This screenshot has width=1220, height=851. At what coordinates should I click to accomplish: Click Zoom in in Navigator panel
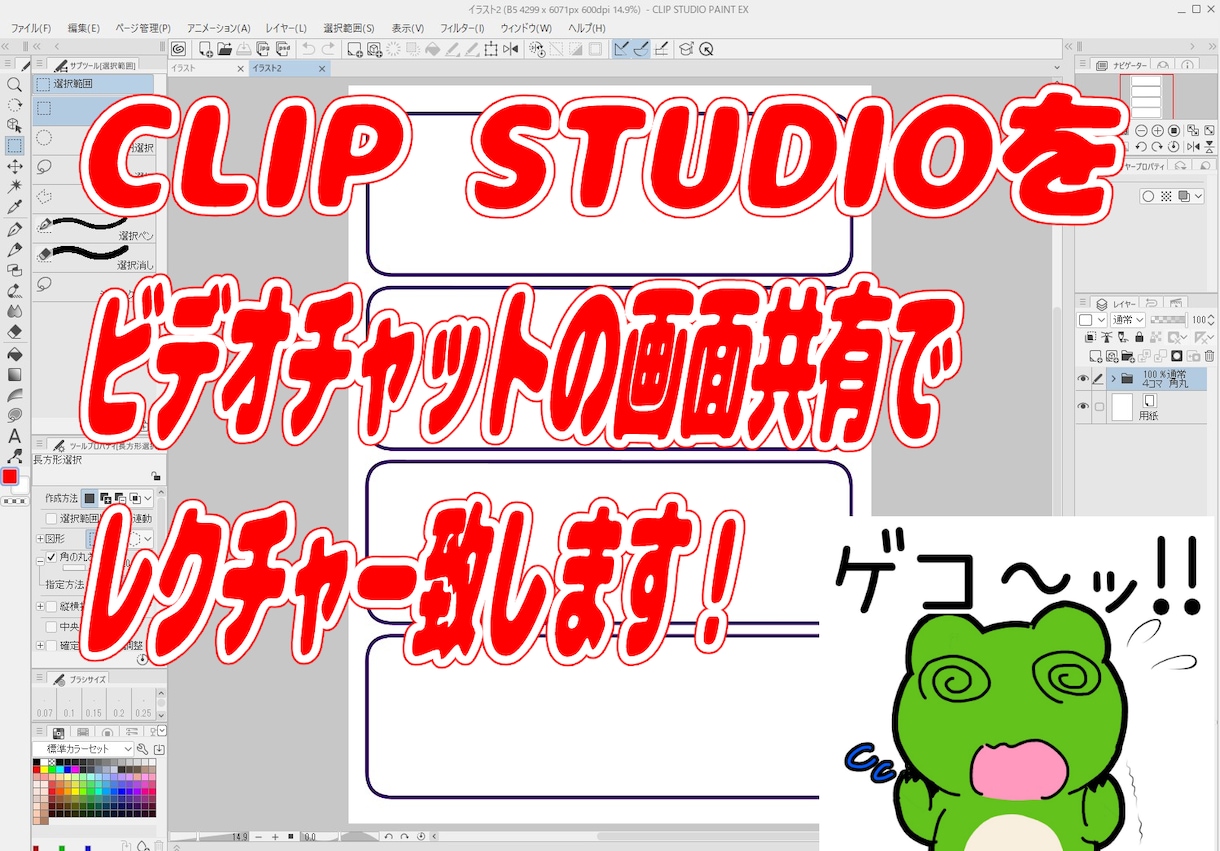(1157, 130)
